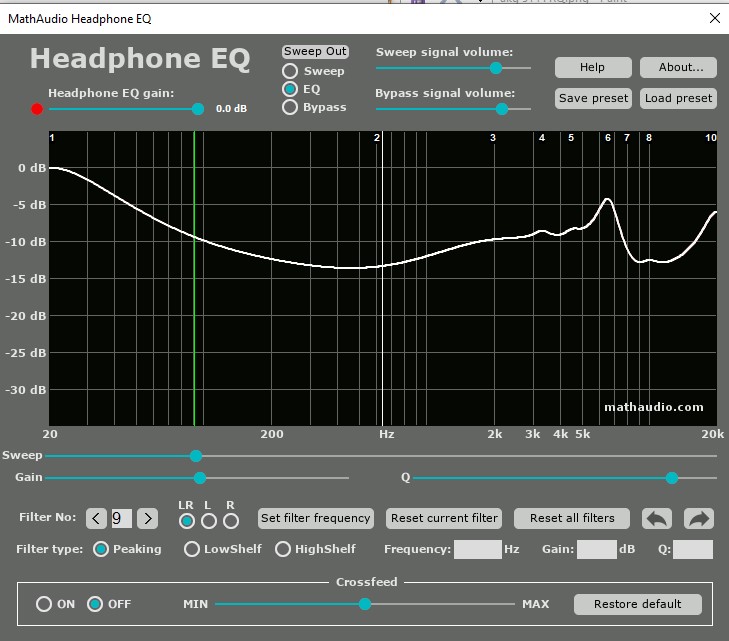Select the Sweep output mode
This screenshot has width=729, height=641.
(290, 71)
